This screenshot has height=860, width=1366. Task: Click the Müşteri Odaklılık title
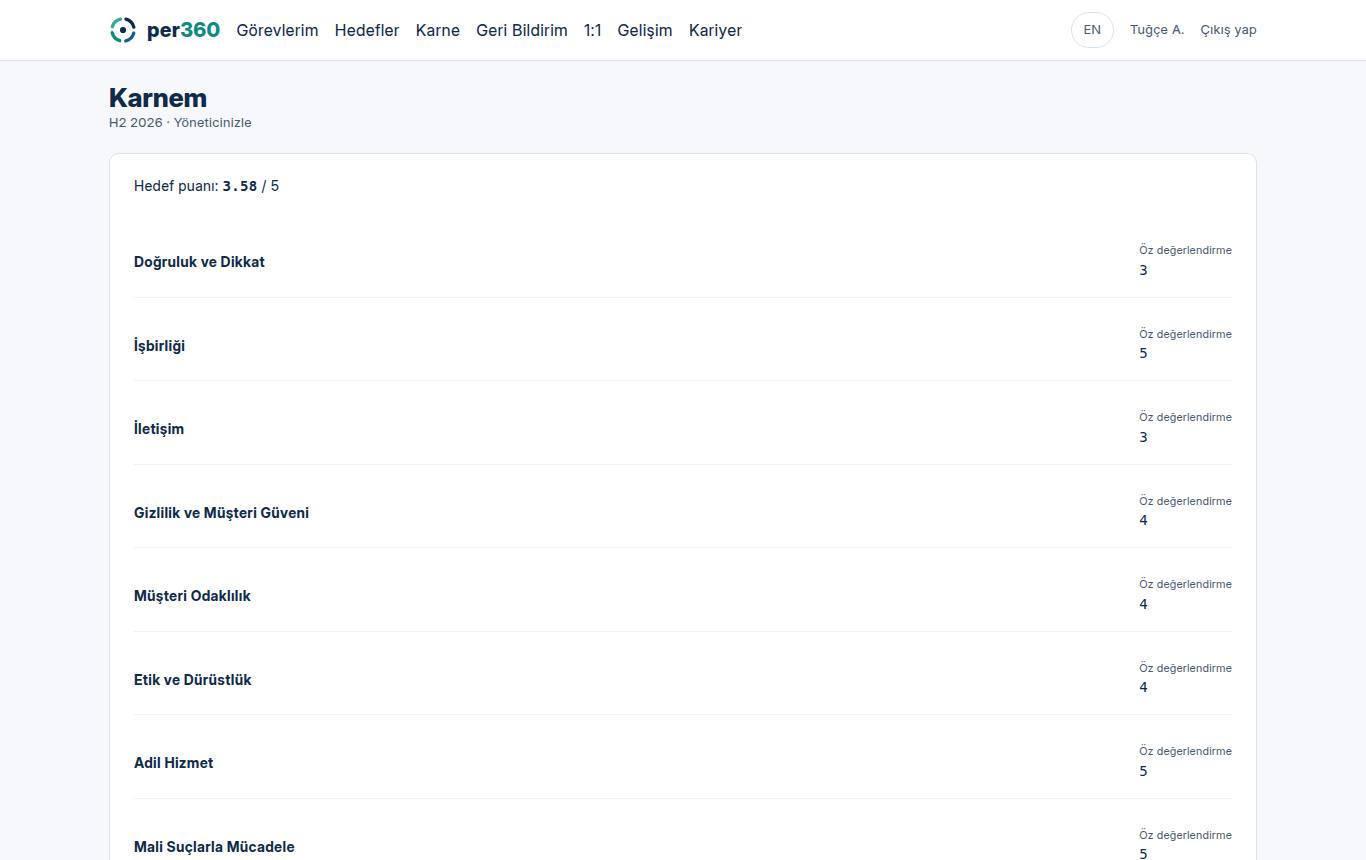point(192,596)
